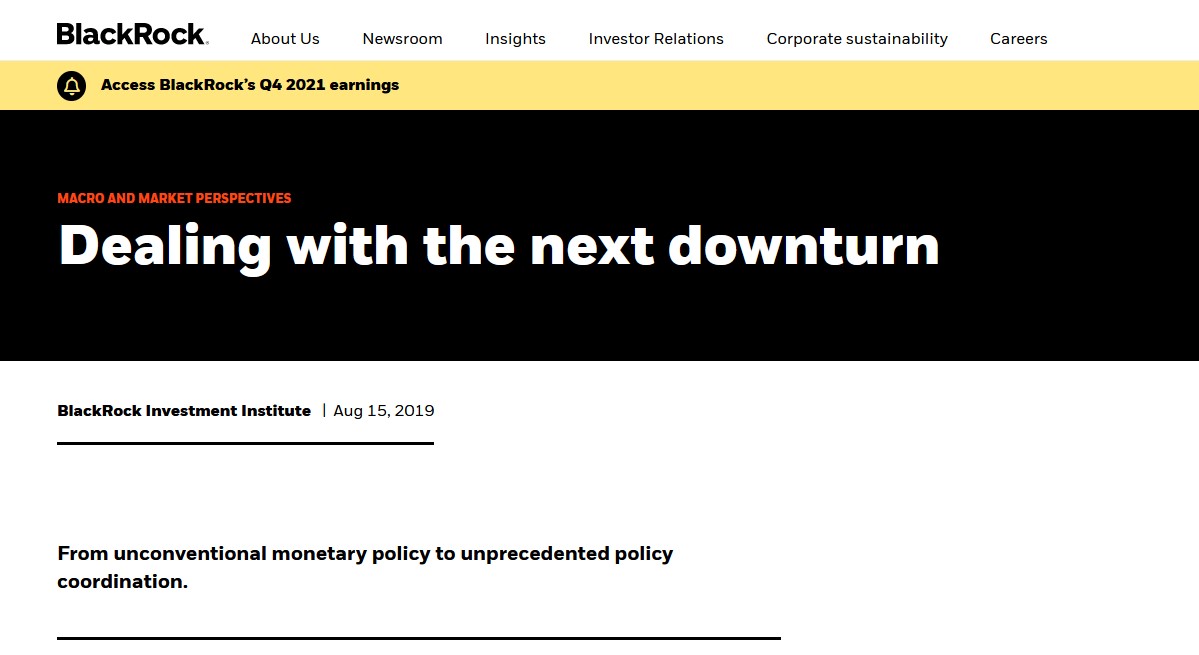Click the yellow announcement bar's empty area
The height and width of the screenshot is (655, 1199).
pos(800,86)
